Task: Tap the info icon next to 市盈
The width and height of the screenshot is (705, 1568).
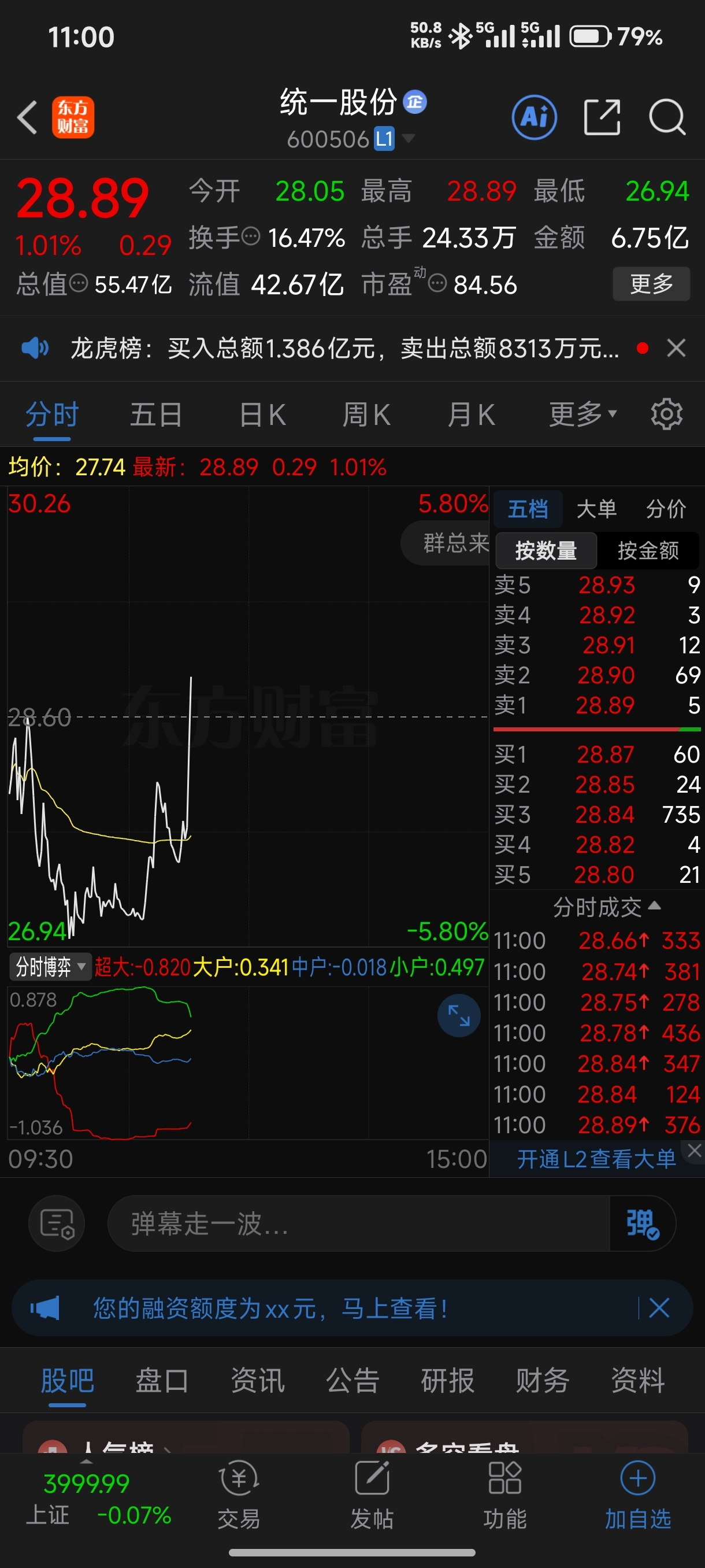Action: [437, 283]
